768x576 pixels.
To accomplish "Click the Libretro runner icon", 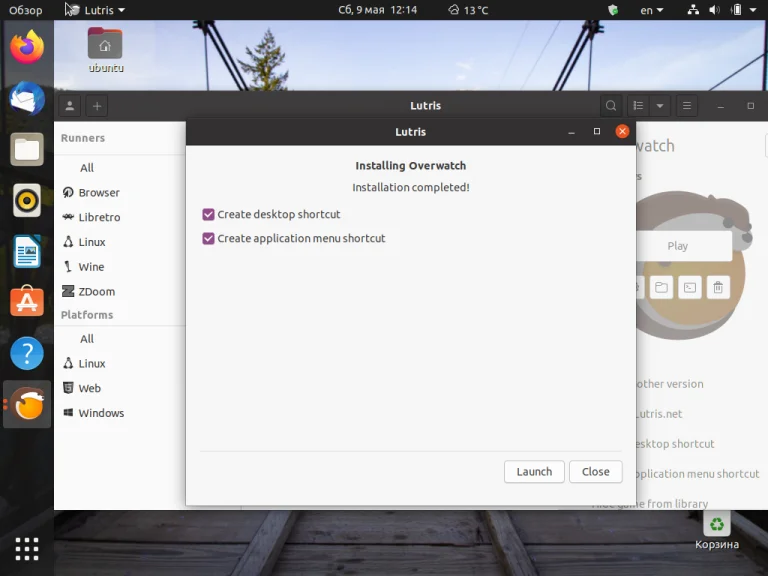I will click(x=68, y=217).
